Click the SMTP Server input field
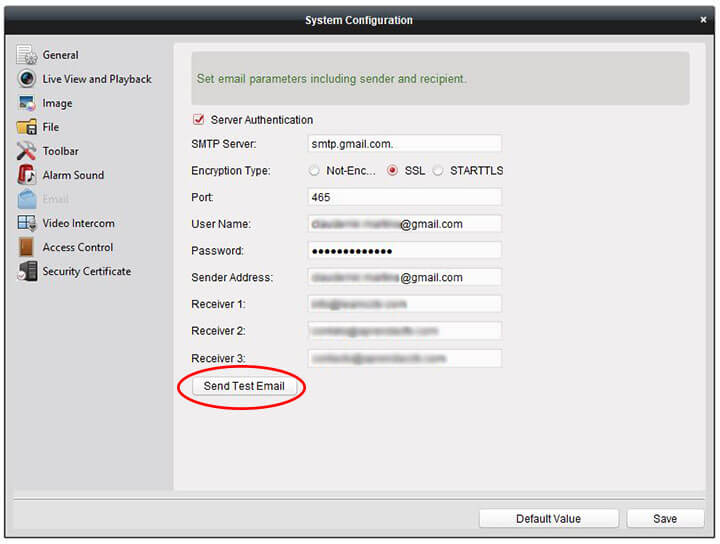The image size is (720, 544). tap(405, 144)
